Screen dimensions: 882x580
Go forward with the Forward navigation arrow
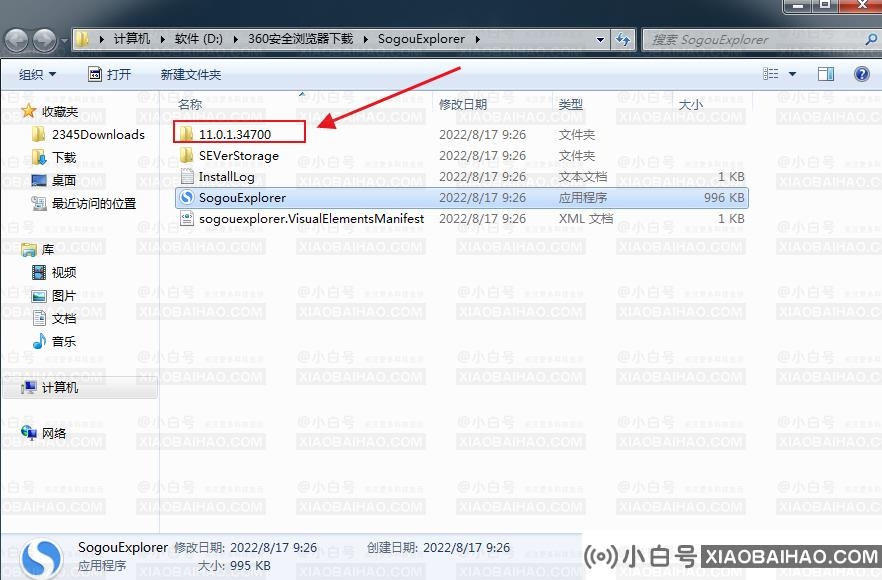point(44,41)
